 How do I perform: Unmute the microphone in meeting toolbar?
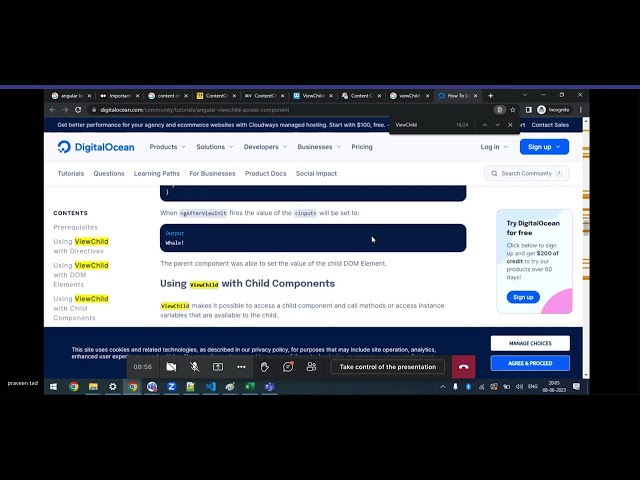194,367
